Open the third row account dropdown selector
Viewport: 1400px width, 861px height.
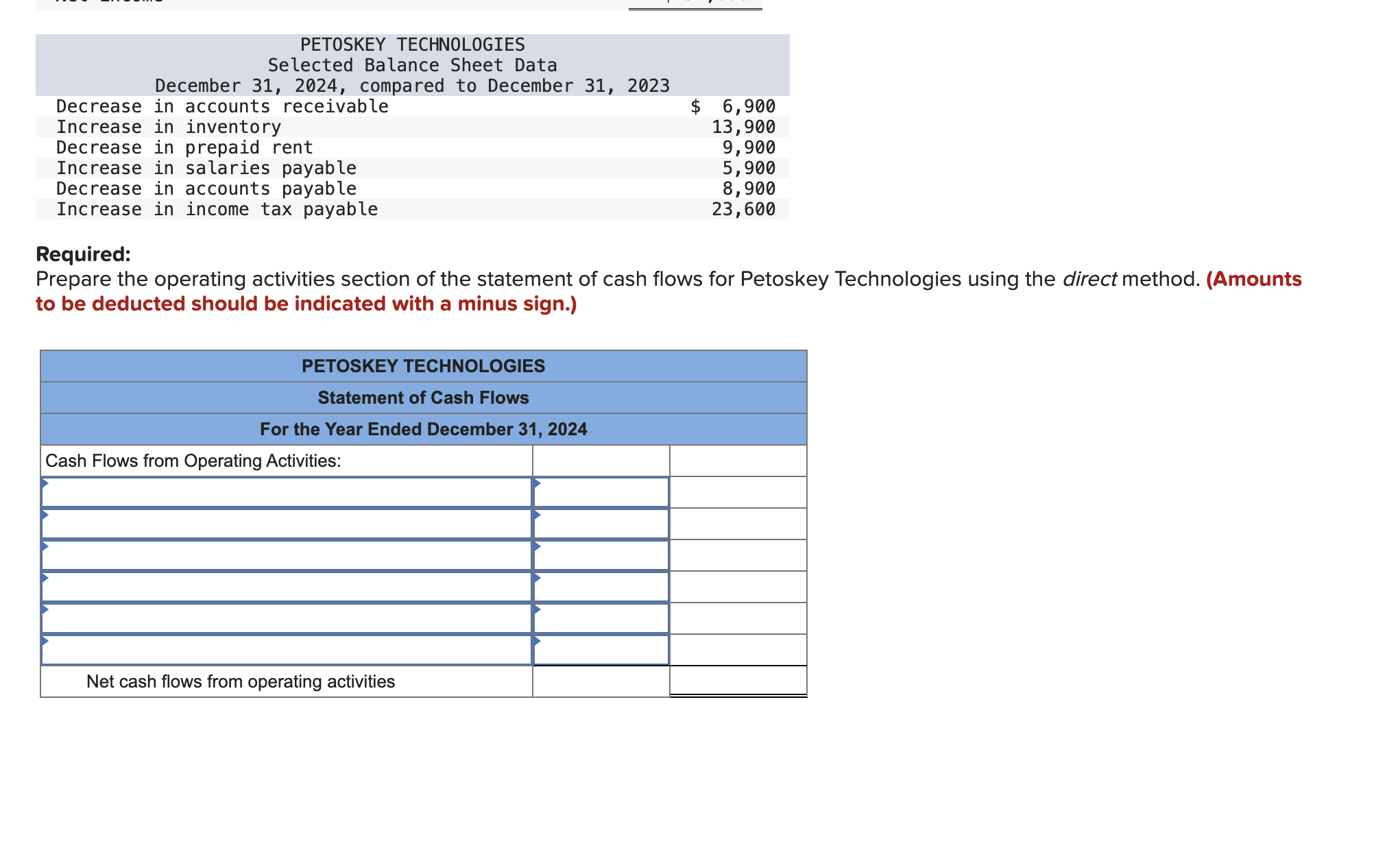click(x=288, y=555)
